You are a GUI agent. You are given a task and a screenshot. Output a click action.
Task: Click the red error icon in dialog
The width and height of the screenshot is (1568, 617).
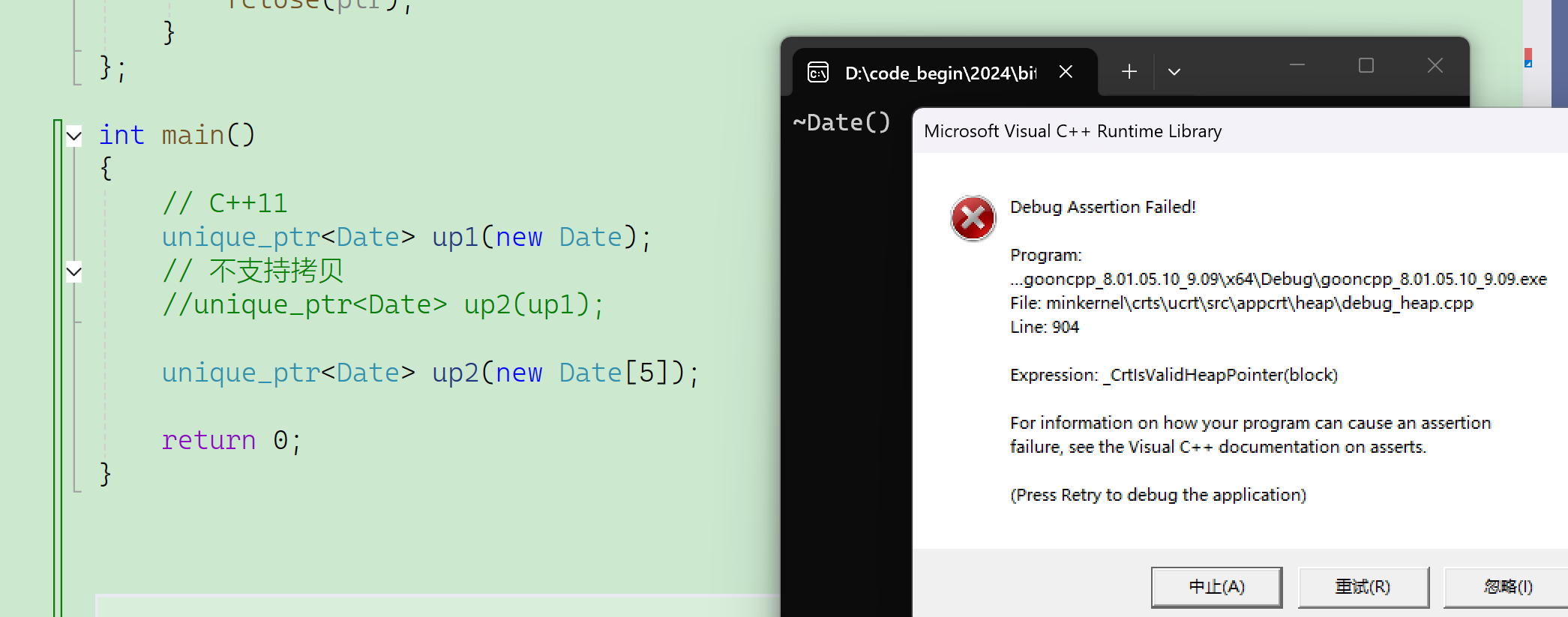coord(973,218)
